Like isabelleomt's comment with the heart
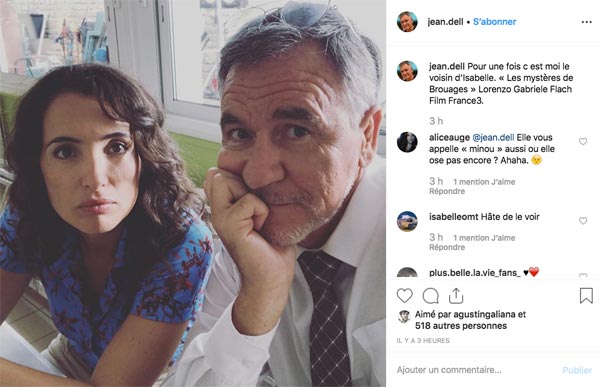The height and width of the screenshot is (387, 600). [583, 220]
